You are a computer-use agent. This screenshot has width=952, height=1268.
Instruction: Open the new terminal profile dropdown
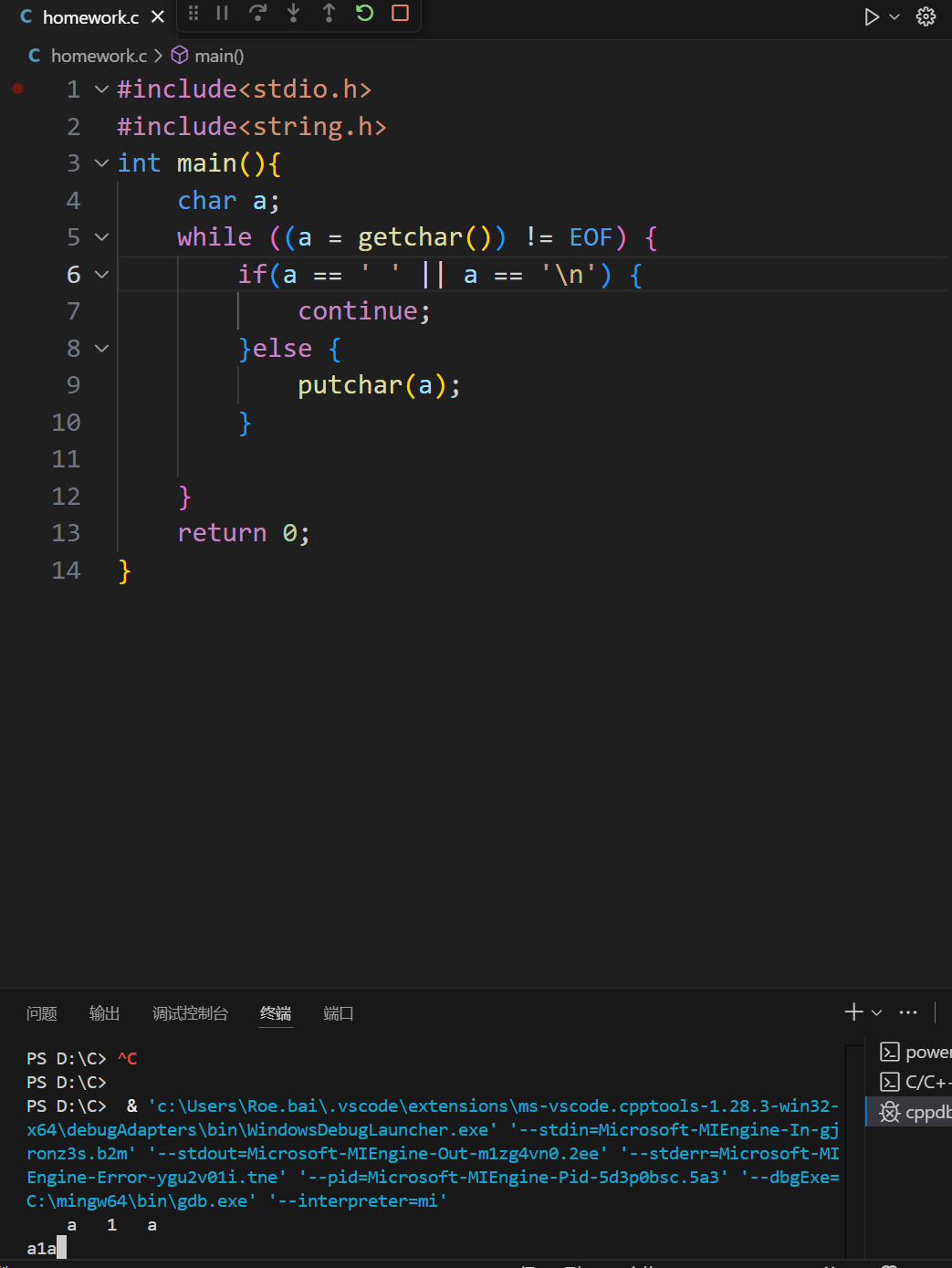click(876, 1012)
